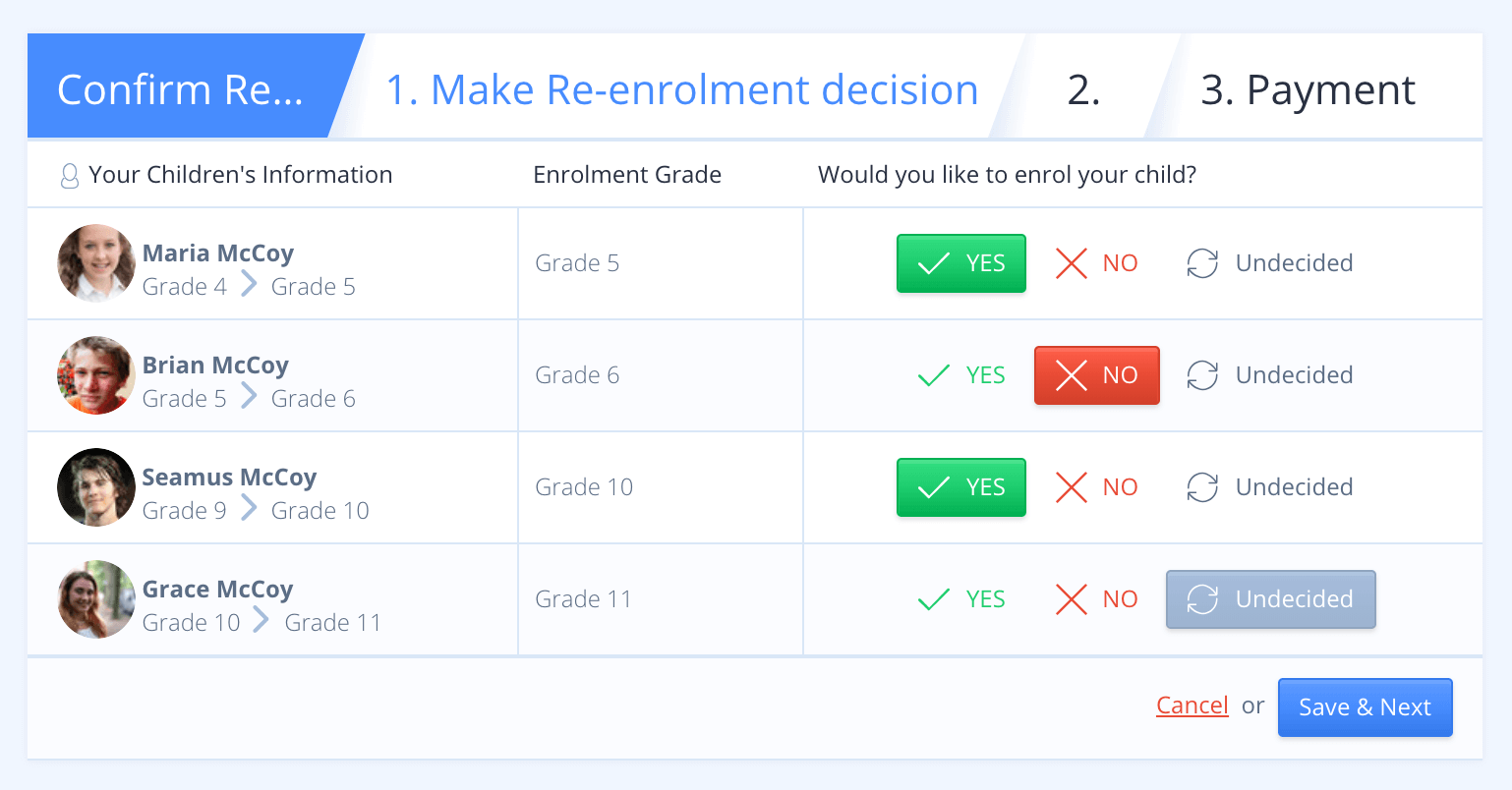Click the red X icon in Seamus's row
Viewport: 1512px width, 790px height.
(1071, 487)
